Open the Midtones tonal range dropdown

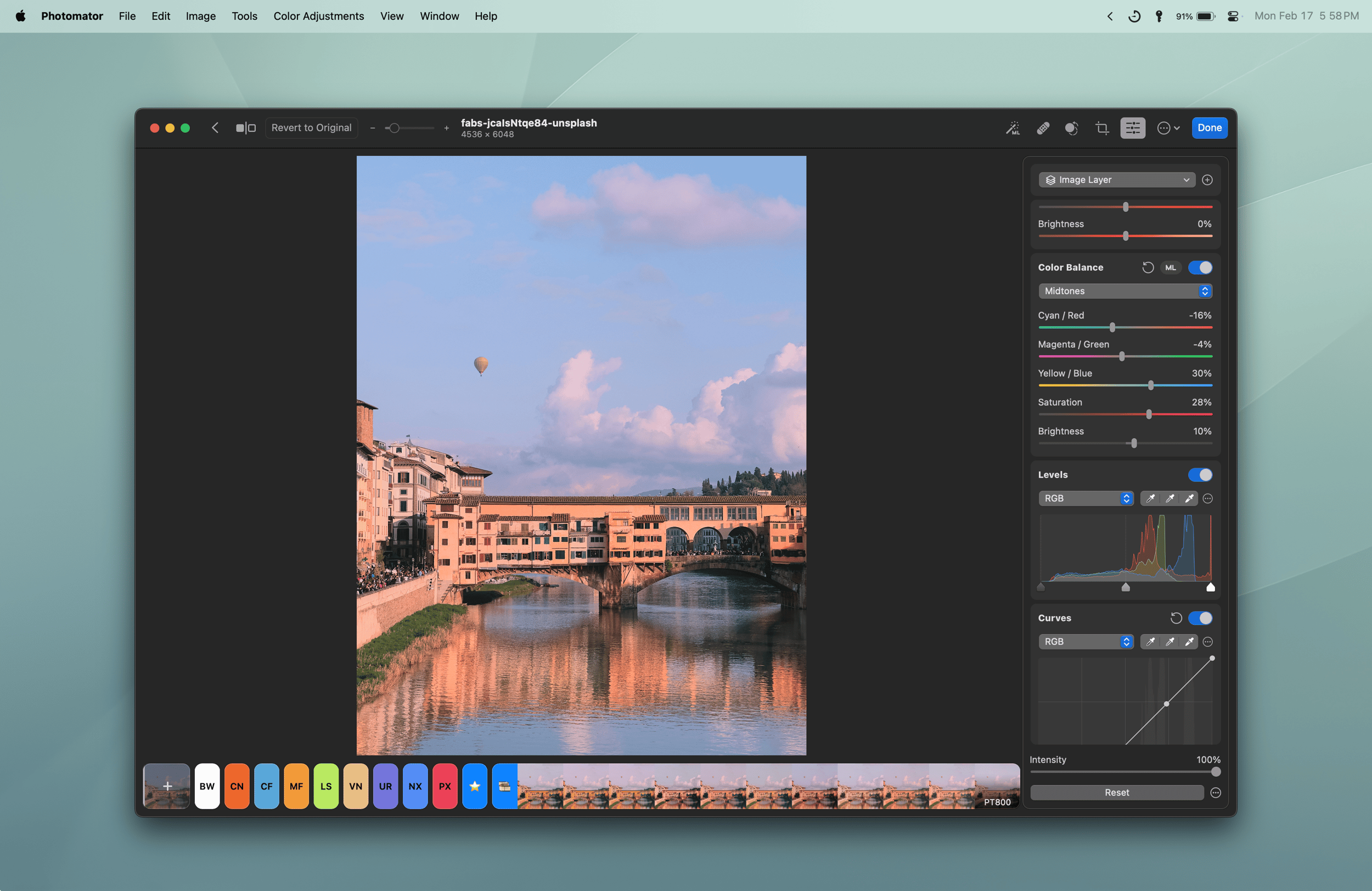pyautogui.click(x=1124, y=291)
